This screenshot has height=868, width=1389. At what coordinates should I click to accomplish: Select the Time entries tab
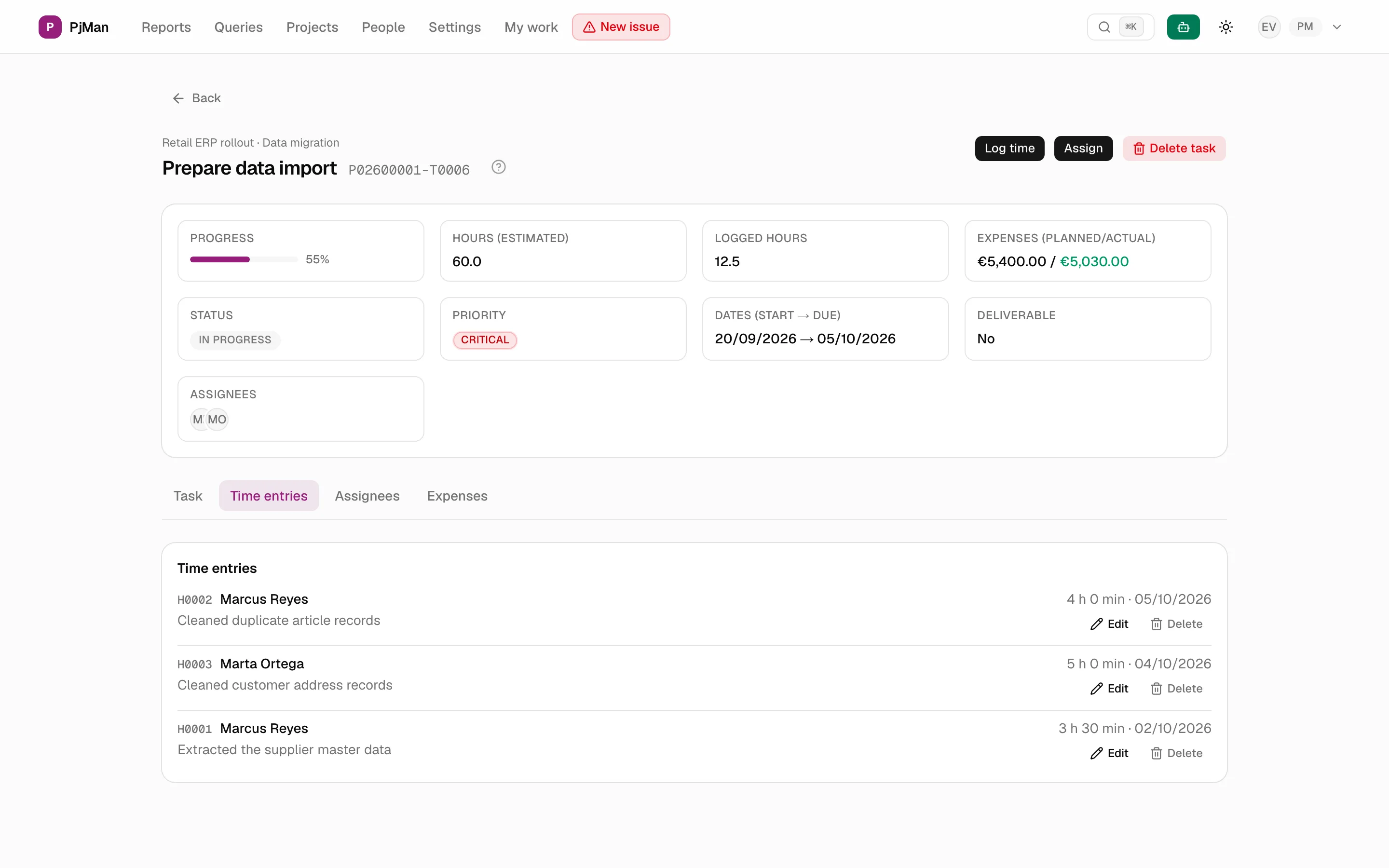[x=269, y=496]
